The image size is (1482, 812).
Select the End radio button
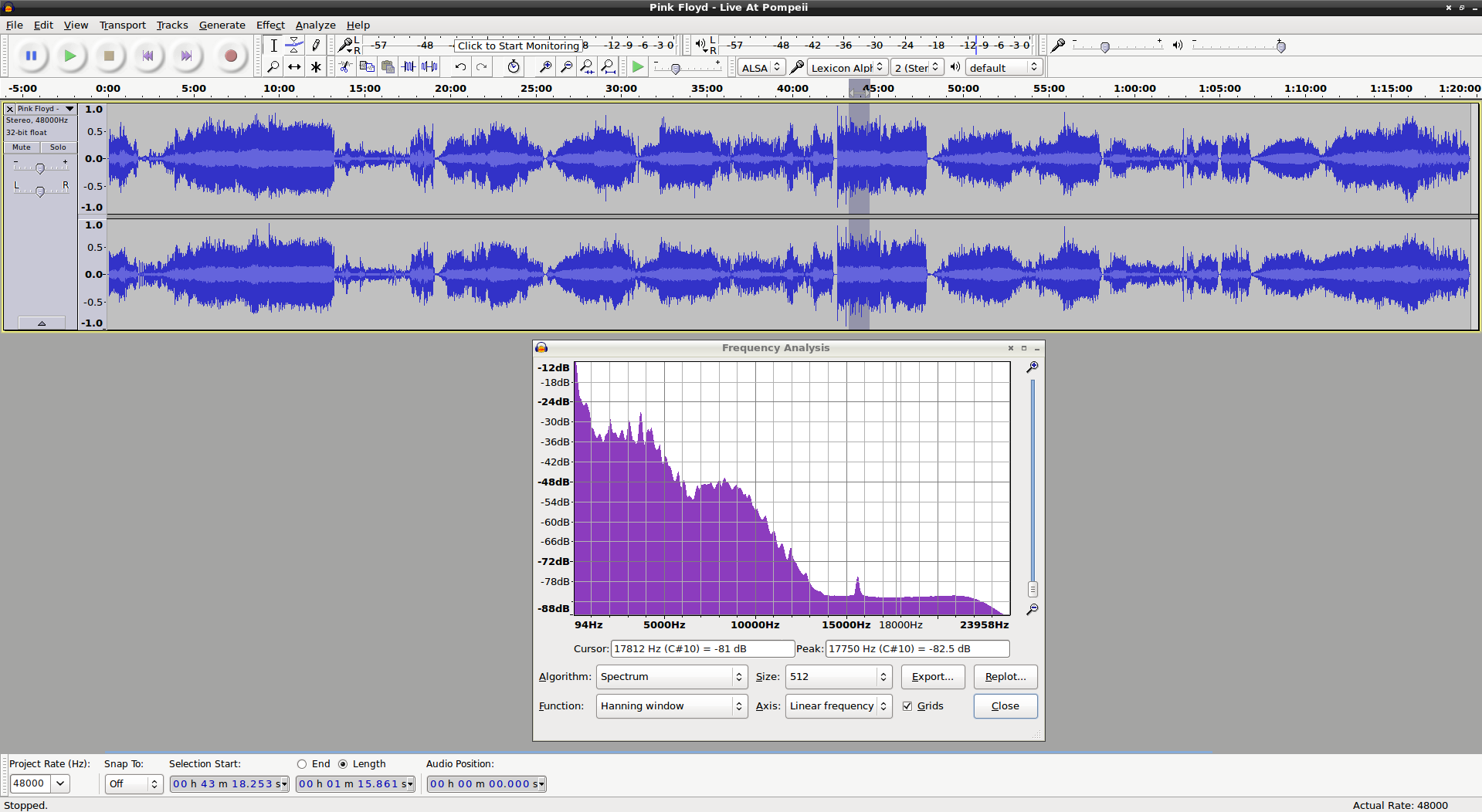tap(302, 764)
